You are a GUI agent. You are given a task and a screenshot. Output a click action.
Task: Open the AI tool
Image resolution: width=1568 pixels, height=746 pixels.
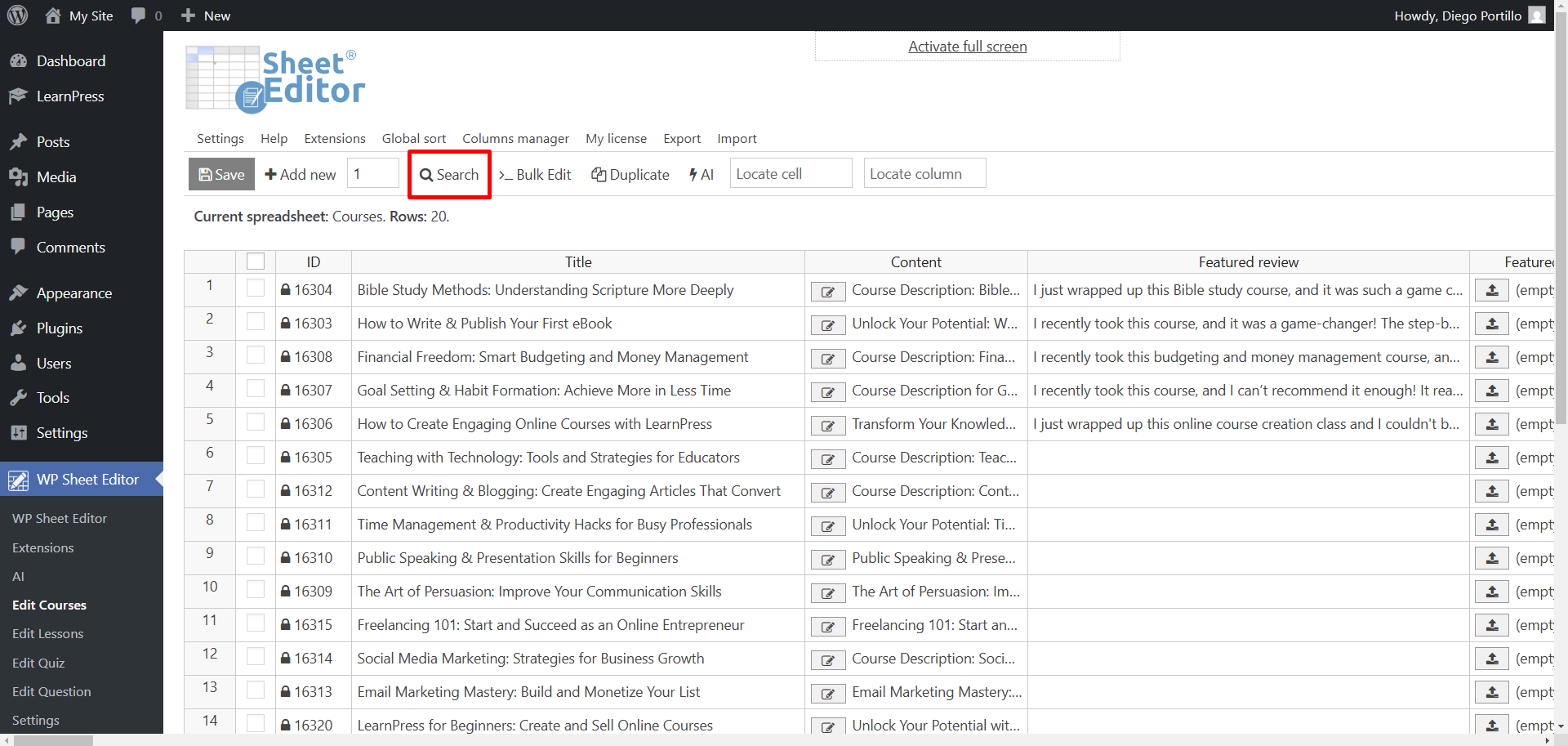point(701,174)
